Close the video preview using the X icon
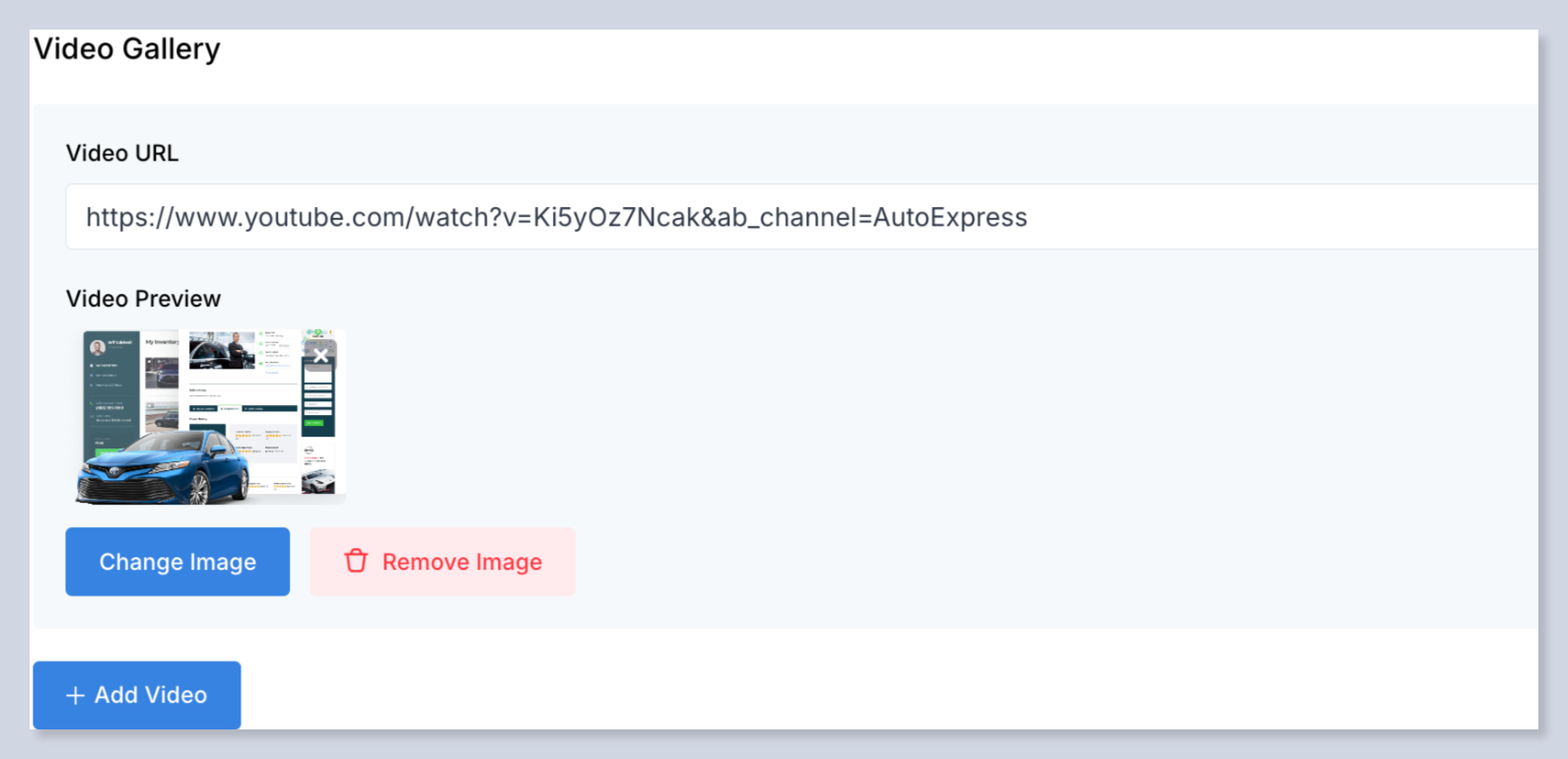This screenshot has height=759, width=1568. (x=320, y=356)
